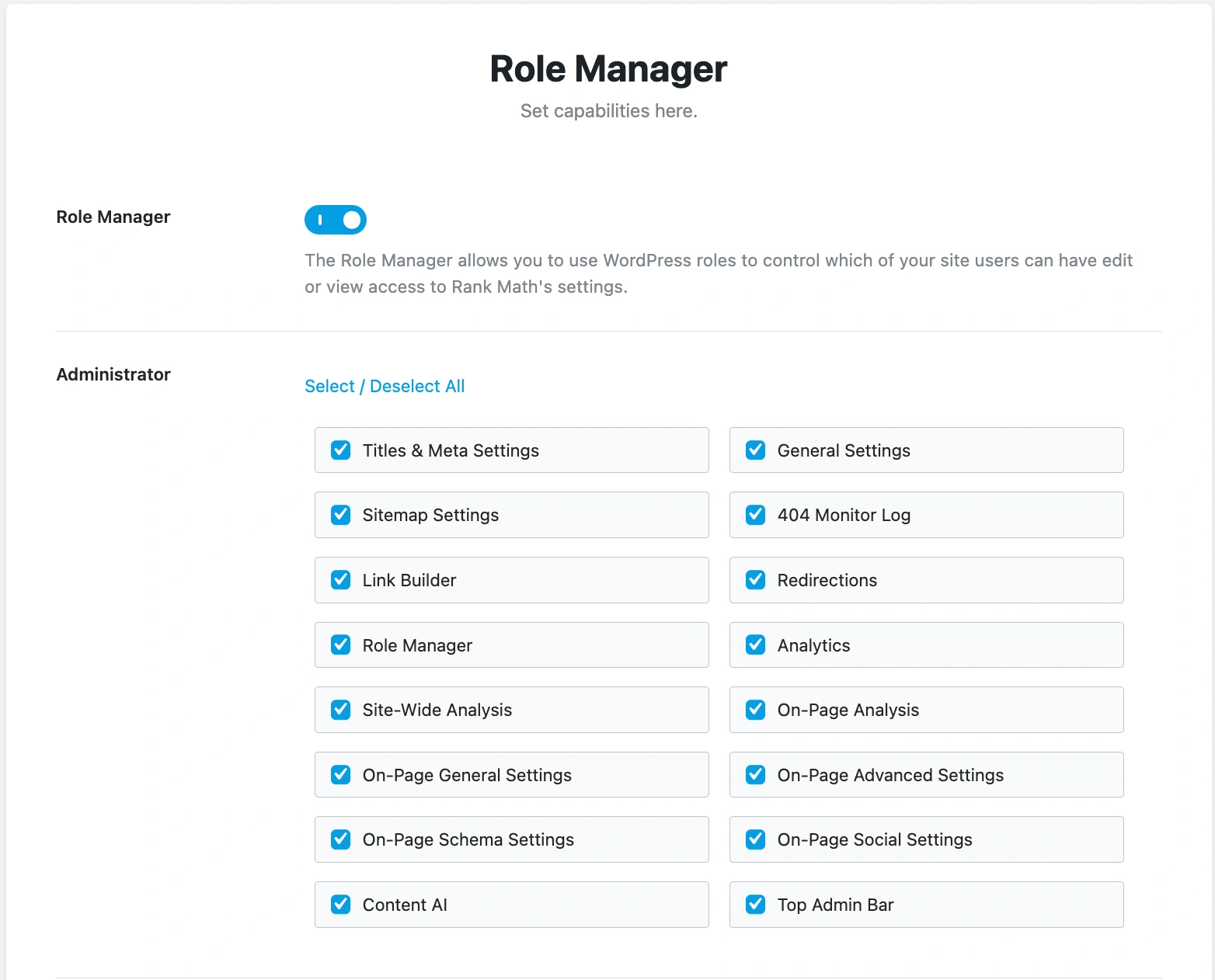Toggle the Link Builder checkbox

tap(341, 580)
